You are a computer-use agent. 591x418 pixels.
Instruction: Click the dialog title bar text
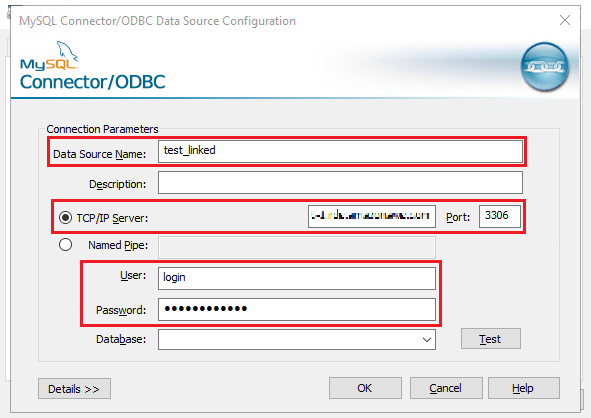point(157,21)
